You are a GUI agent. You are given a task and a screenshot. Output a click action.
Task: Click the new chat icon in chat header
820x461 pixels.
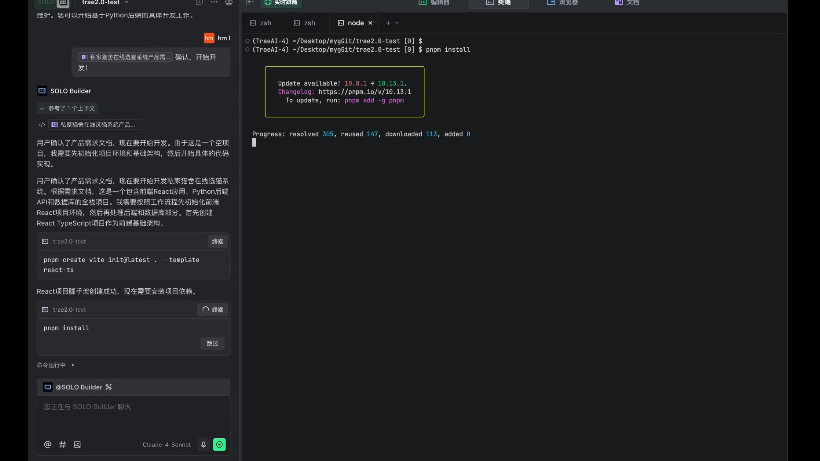pyautogui.click(x=199, y=3)
